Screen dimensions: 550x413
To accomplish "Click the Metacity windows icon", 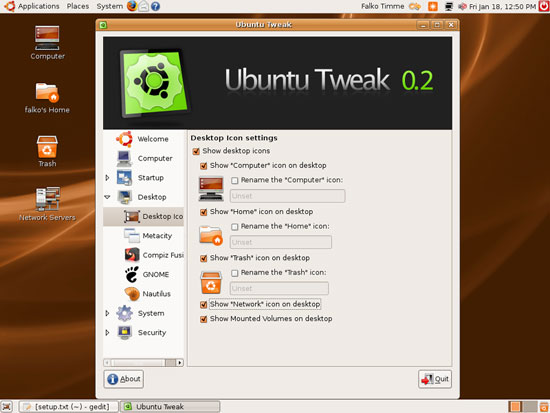I will pyautogui.click(x=132, y=236).
